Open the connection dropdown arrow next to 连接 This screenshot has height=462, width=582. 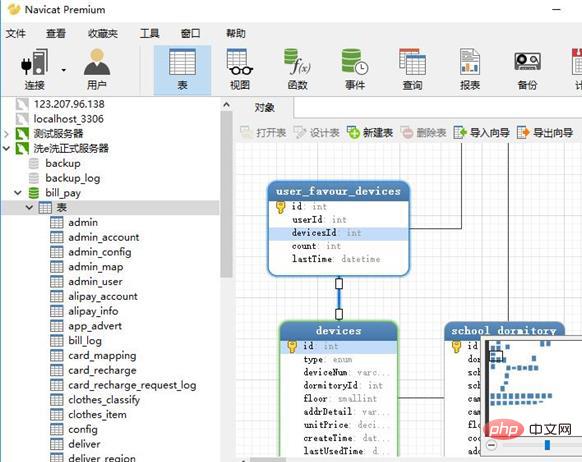(x=64, y=70)
